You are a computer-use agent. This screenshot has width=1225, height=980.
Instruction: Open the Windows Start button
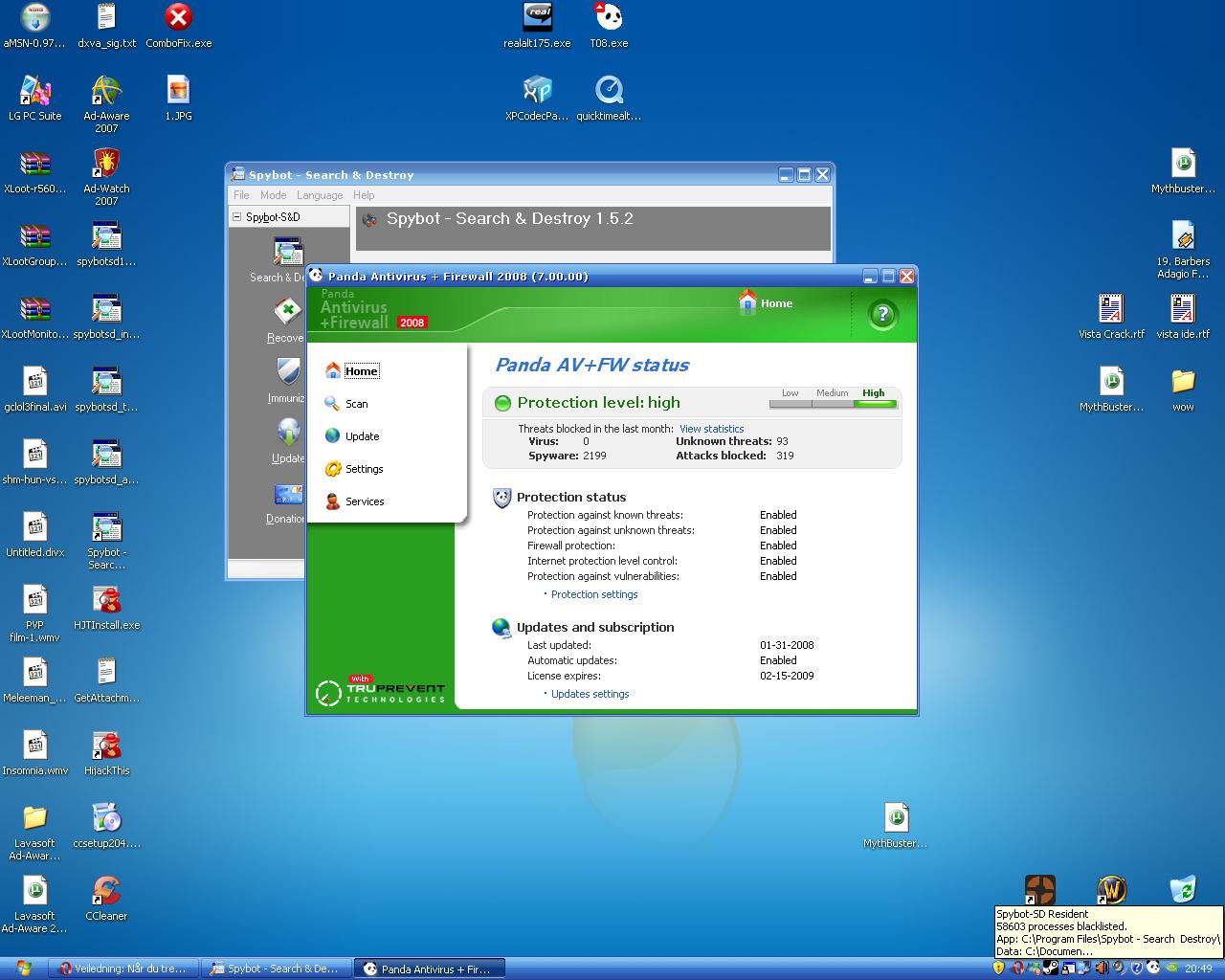tap(23, 969)
